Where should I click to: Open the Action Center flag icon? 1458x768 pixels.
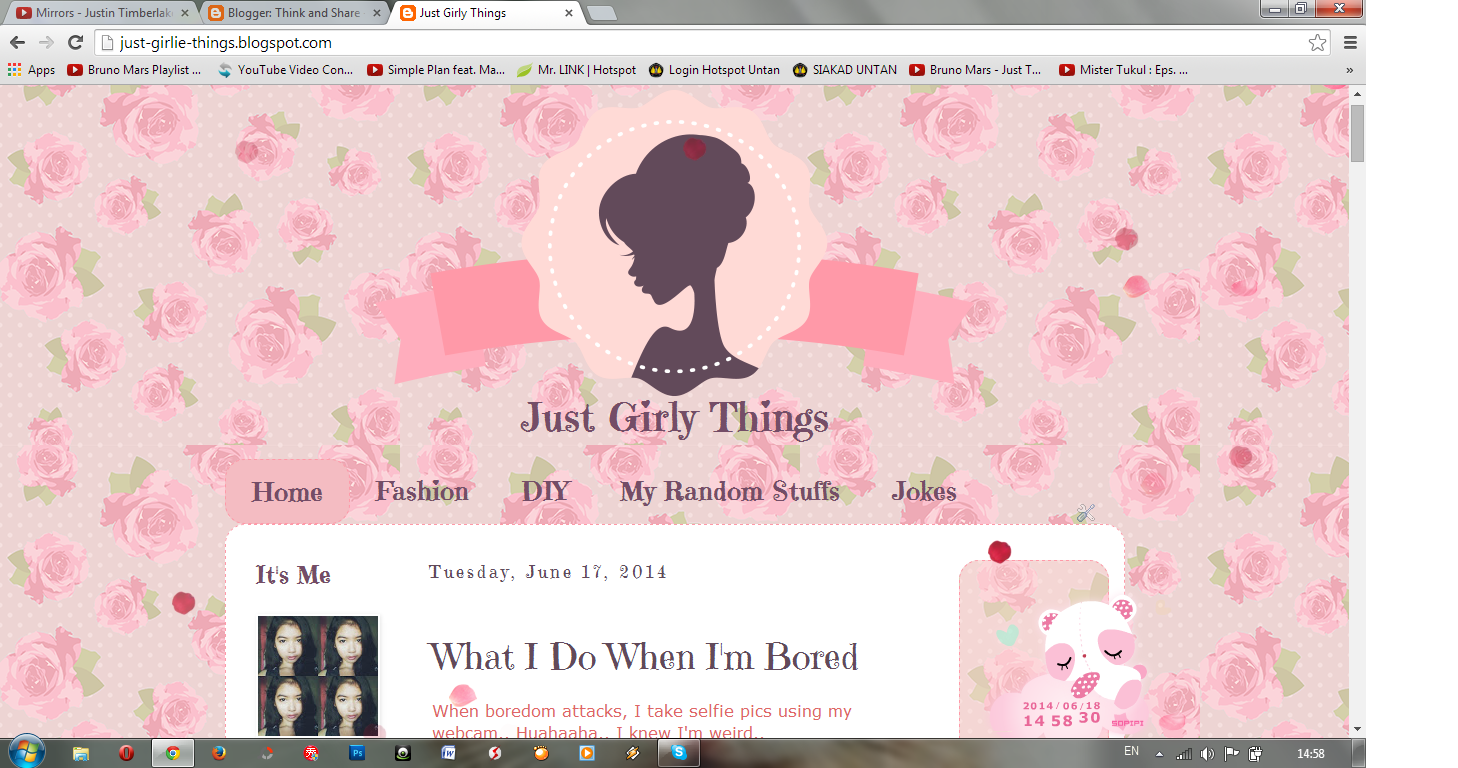(1231, 753)
